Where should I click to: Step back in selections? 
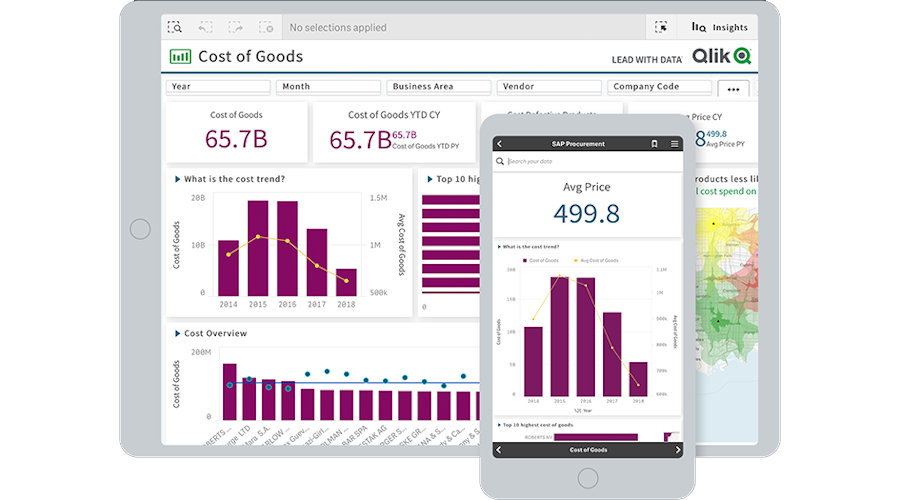coord(205,28)
